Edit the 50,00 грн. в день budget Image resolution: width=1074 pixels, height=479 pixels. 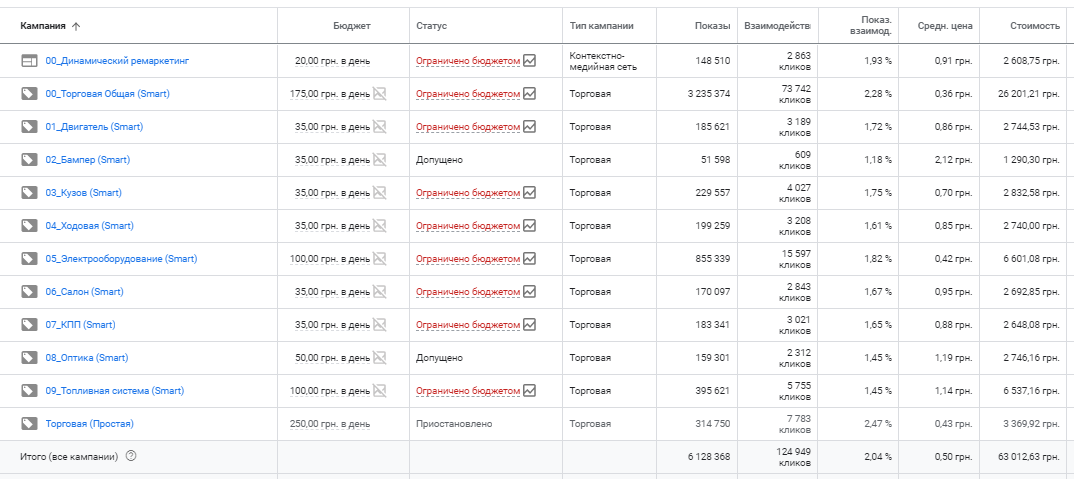tap(332, 358)
